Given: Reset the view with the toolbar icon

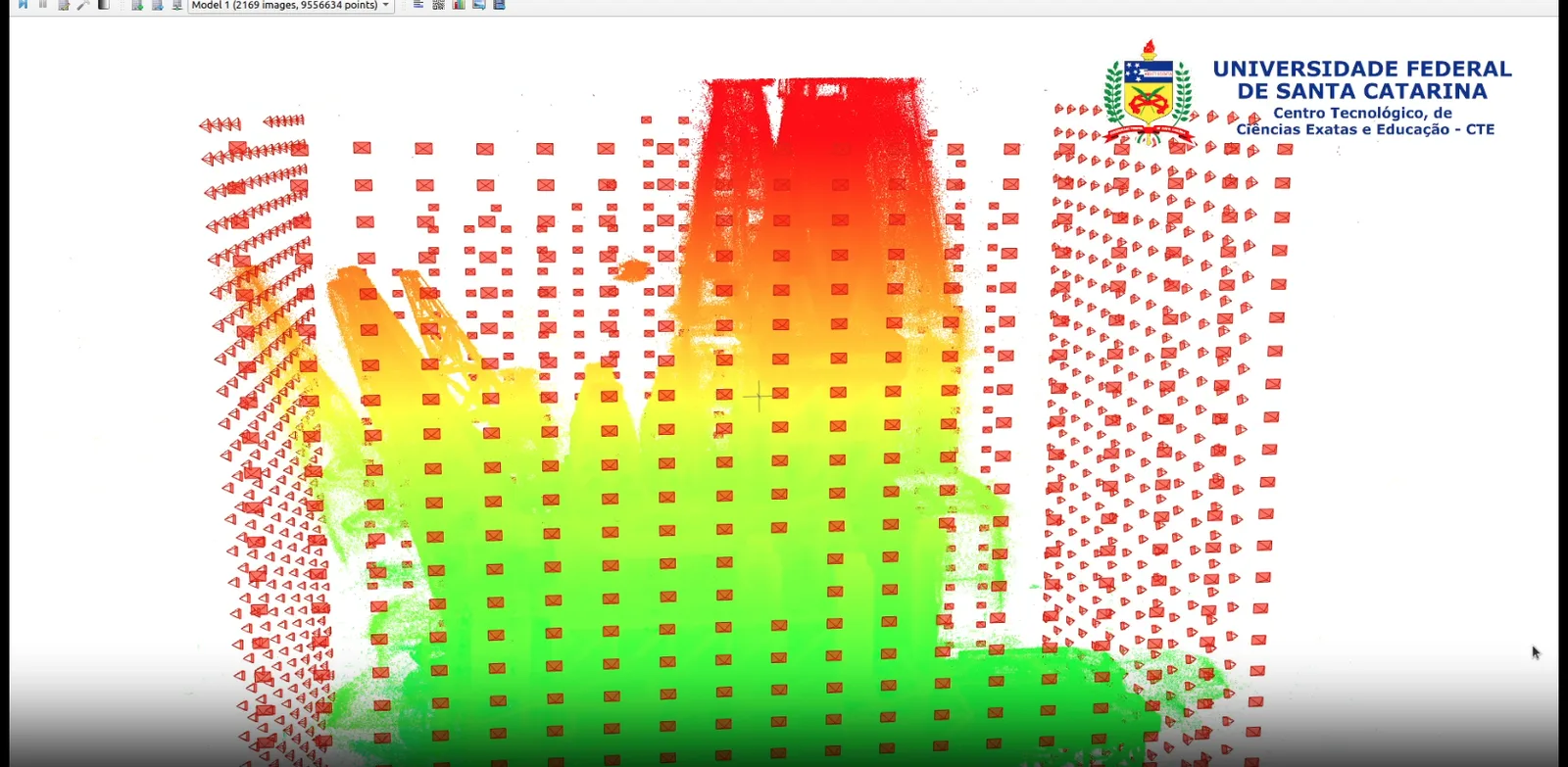Looking at the screenshot, I should pos(157,5).
